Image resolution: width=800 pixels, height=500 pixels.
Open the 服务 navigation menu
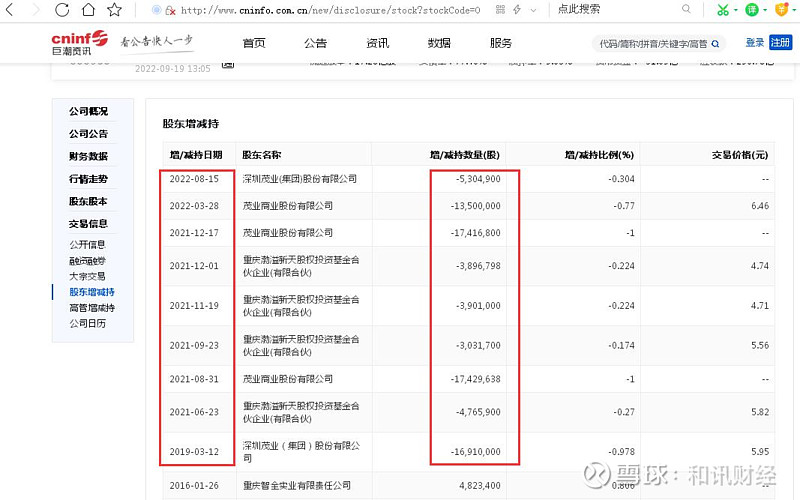click(501, 43)
